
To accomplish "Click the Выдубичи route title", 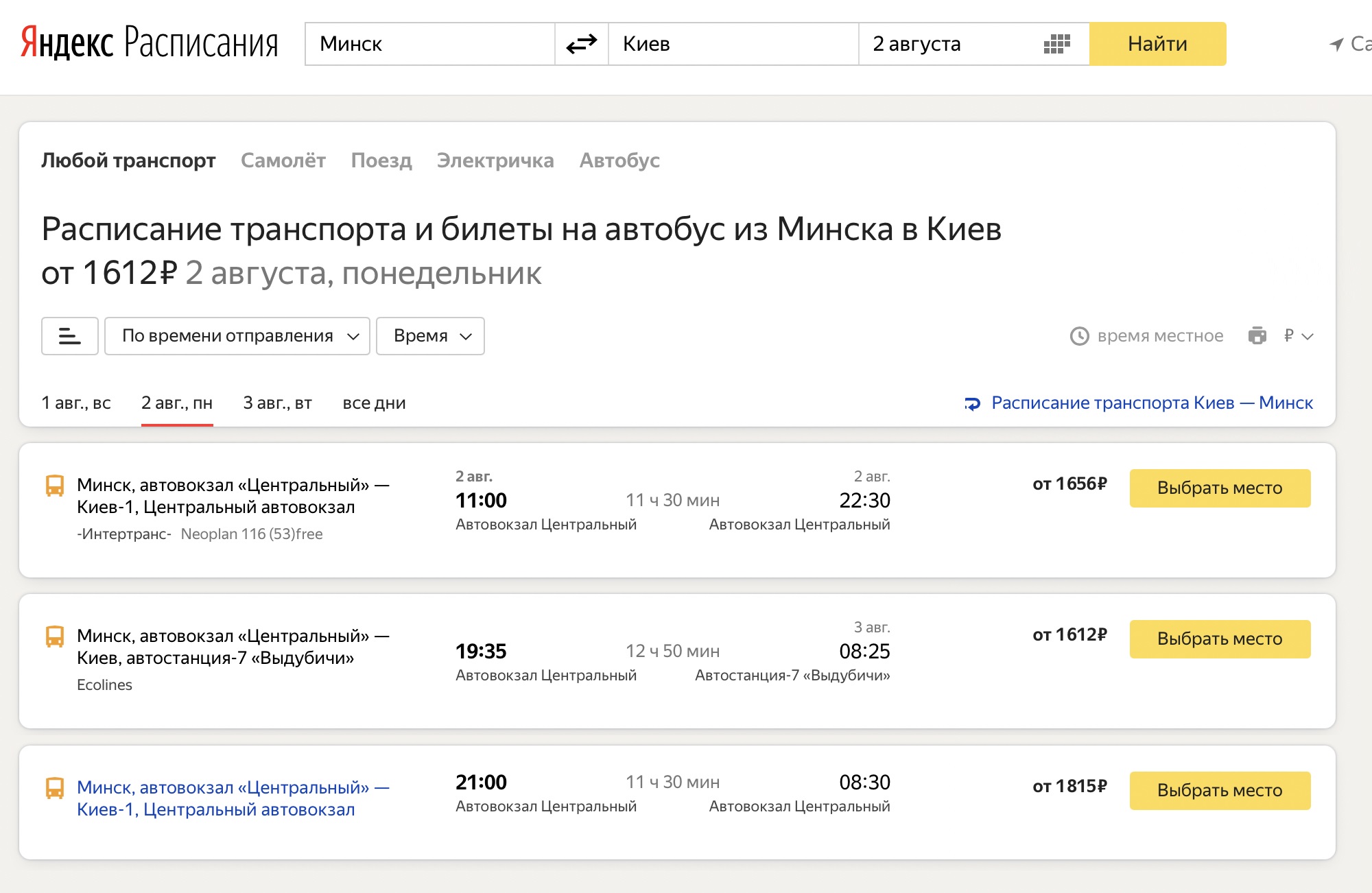I will pyautogui.click(x=233, y=647).
